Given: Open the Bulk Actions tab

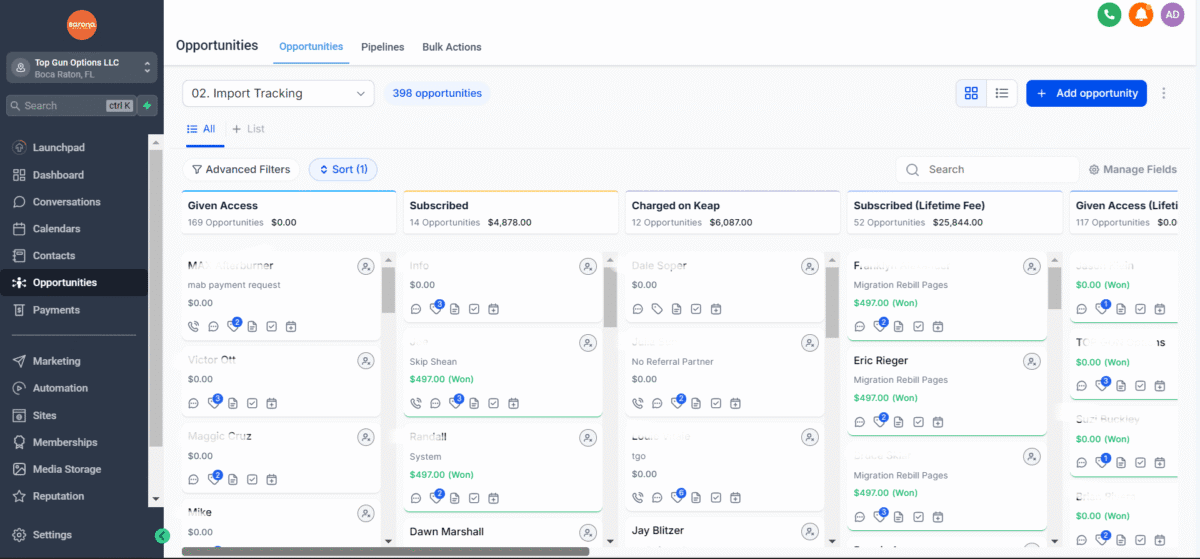Looking at the screenshot, I should (x=451, y=47).
